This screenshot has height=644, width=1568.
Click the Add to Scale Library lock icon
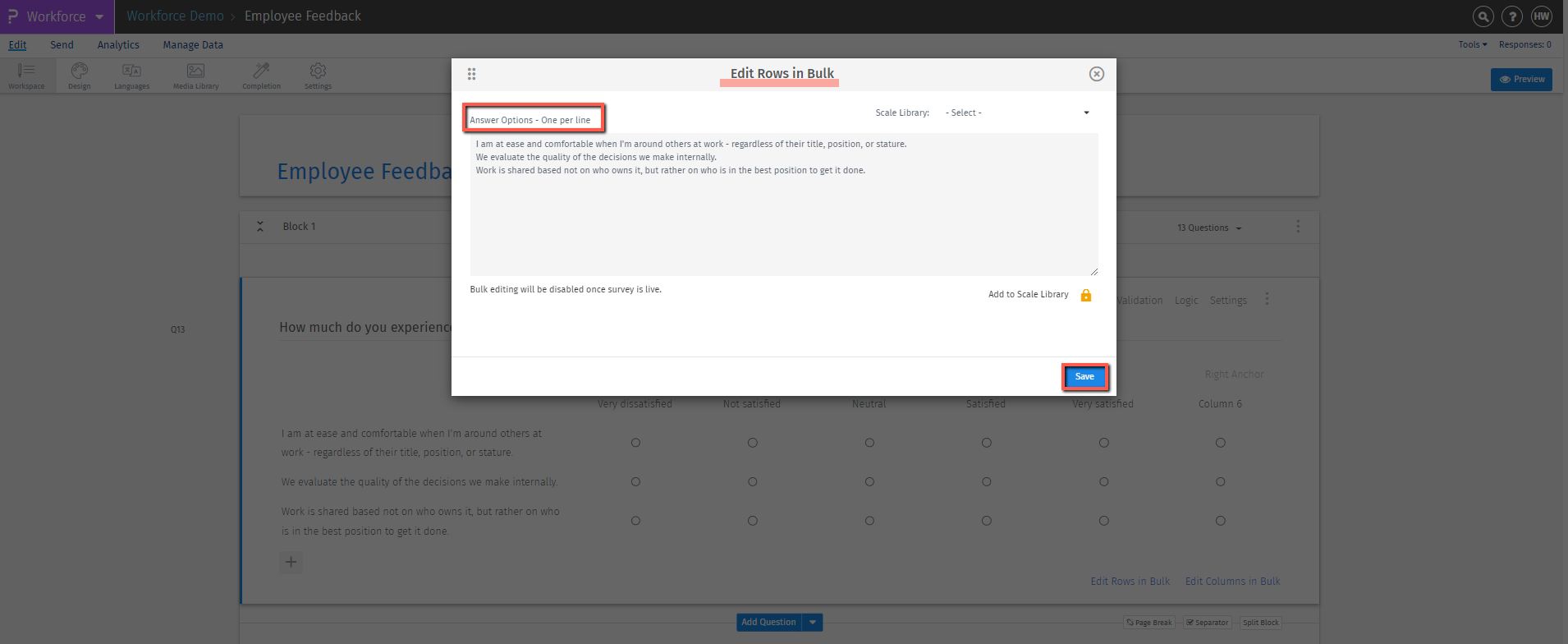1086,295
